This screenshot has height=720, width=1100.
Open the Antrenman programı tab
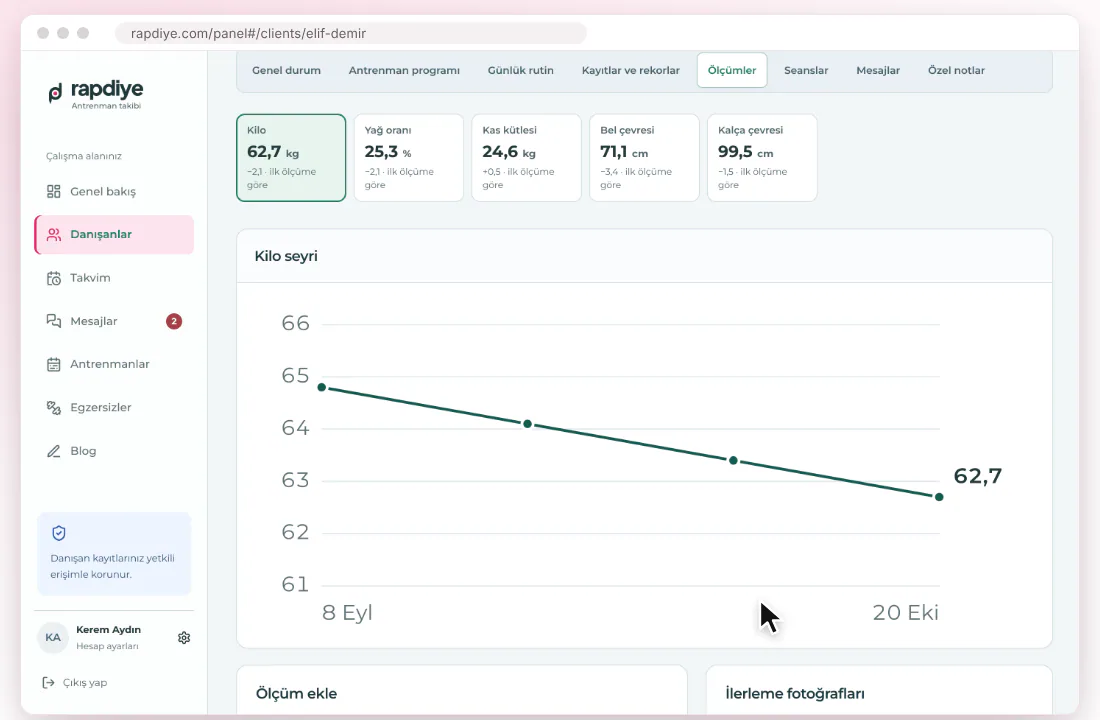[404, 70]
